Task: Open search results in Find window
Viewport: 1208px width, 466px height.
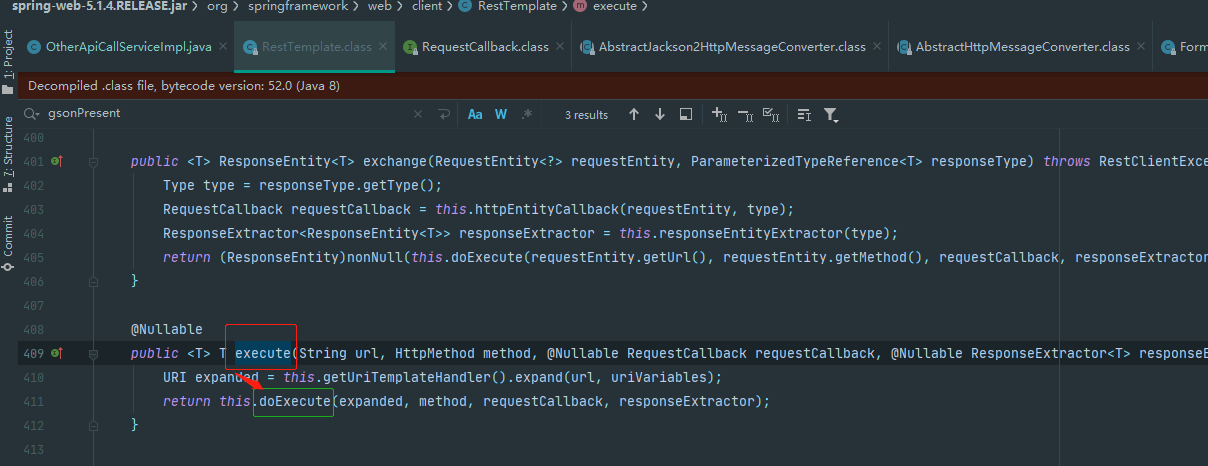Action: pyautogui.click(x=686, y=114)
